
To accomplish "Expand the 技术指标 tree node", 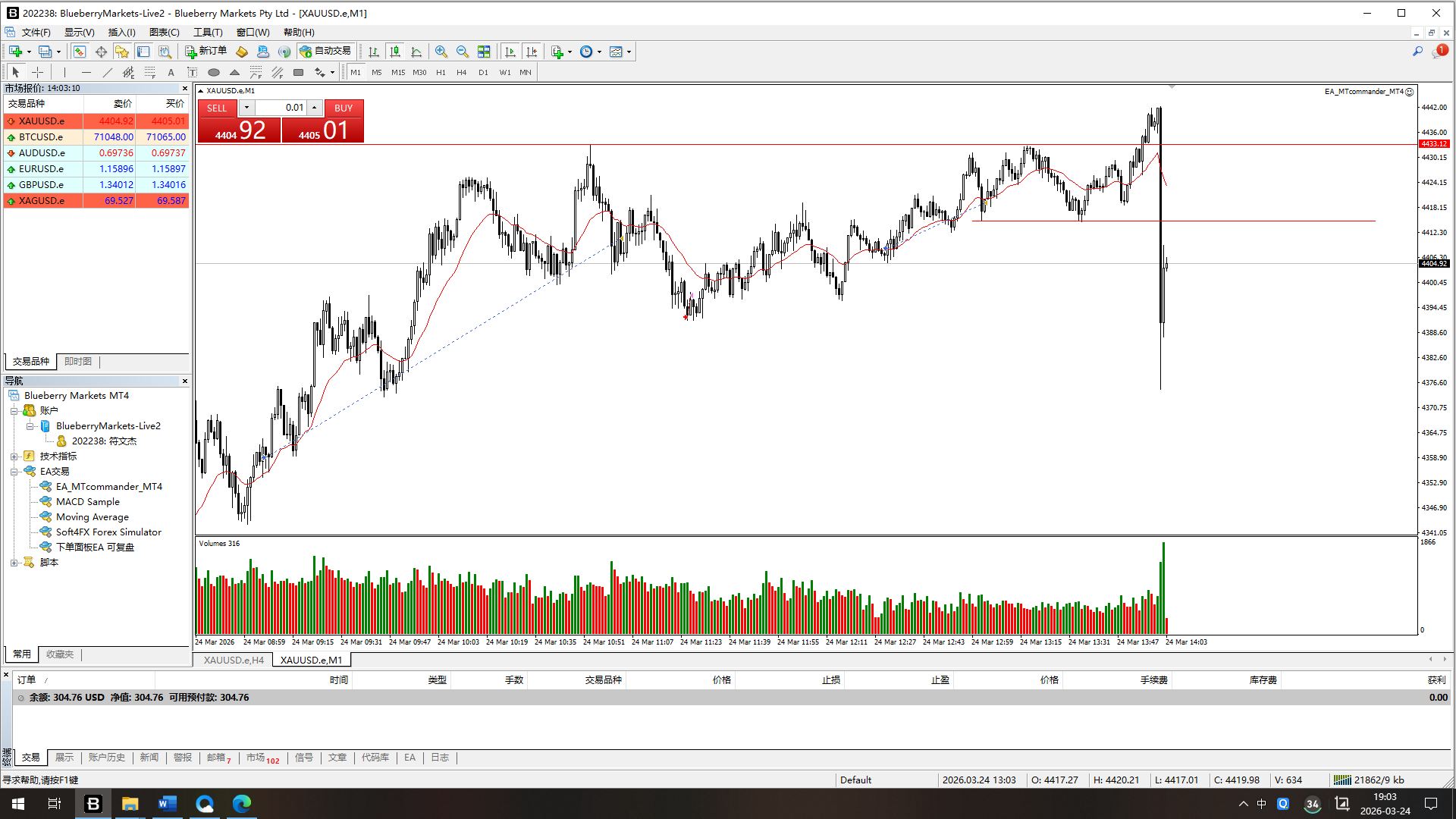I will click(x=14, y=457).
